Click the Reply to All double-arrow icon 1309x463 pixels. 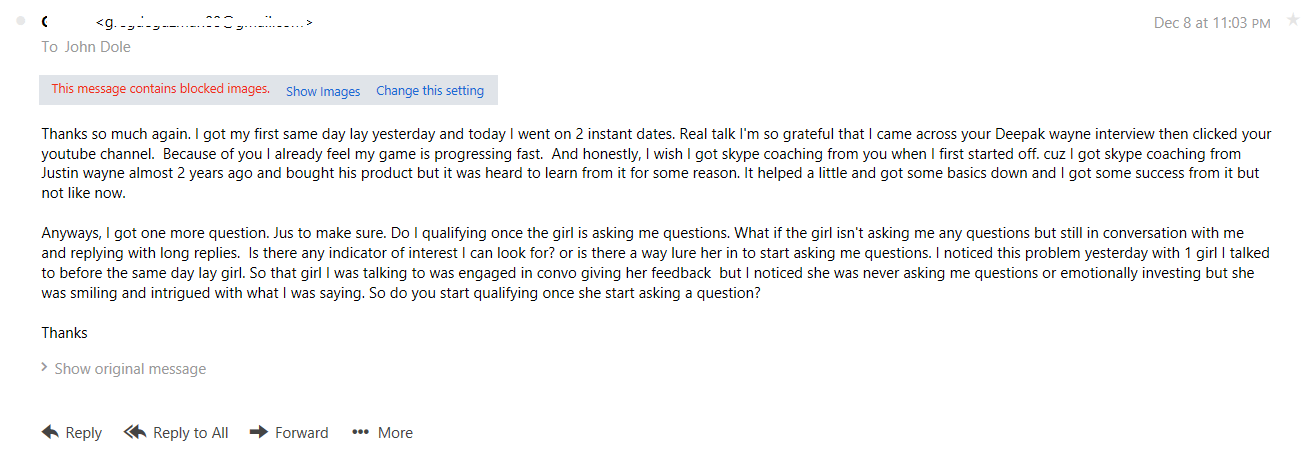point(135,432)
